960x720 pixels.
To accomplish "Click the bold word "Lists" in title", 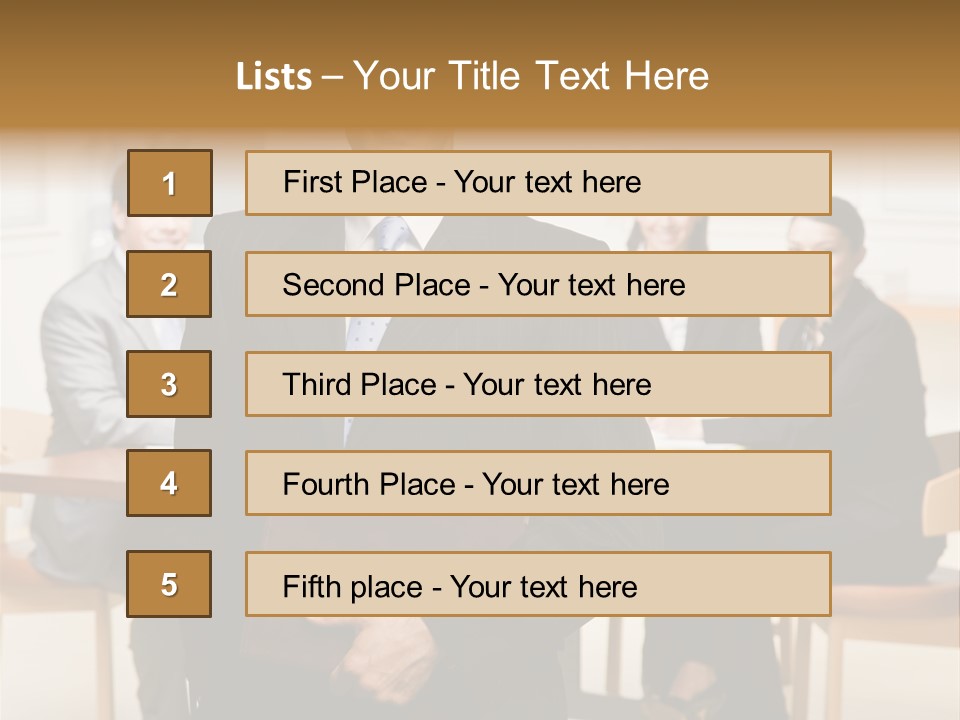I will click(x=274, y=77).
